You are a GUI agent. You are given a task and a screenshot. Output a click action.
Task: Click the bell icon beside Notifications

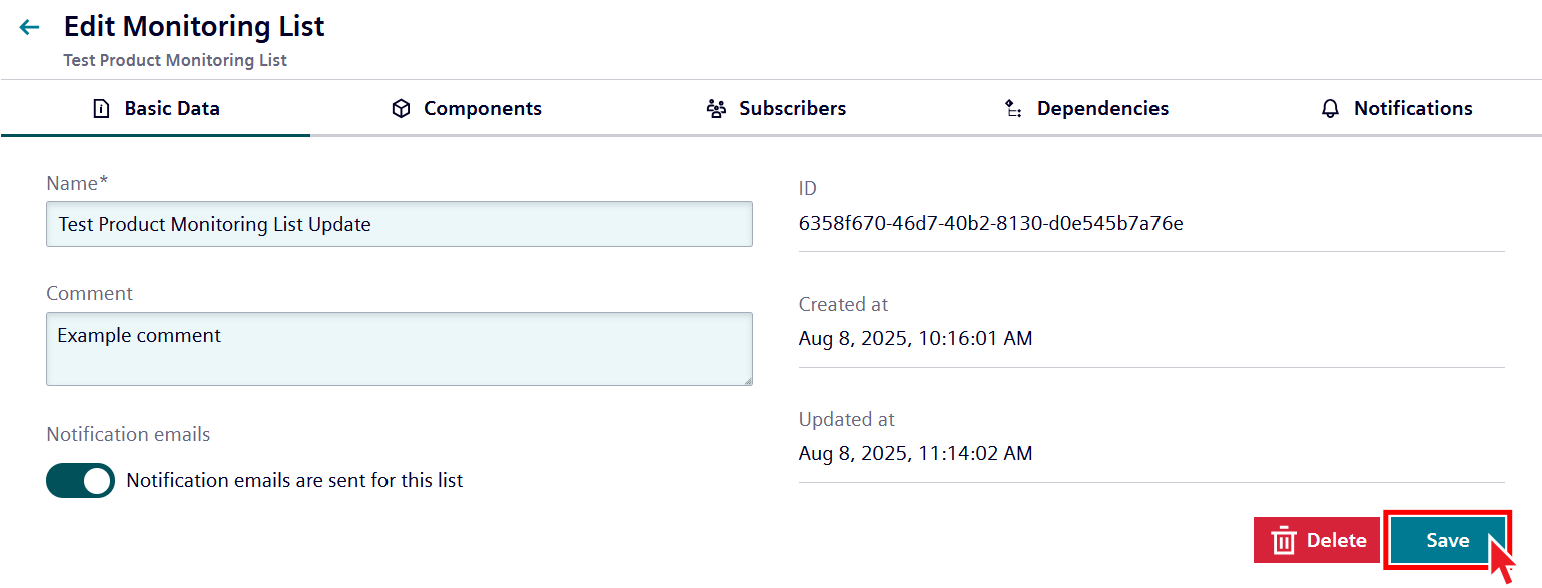[1330, 109]
